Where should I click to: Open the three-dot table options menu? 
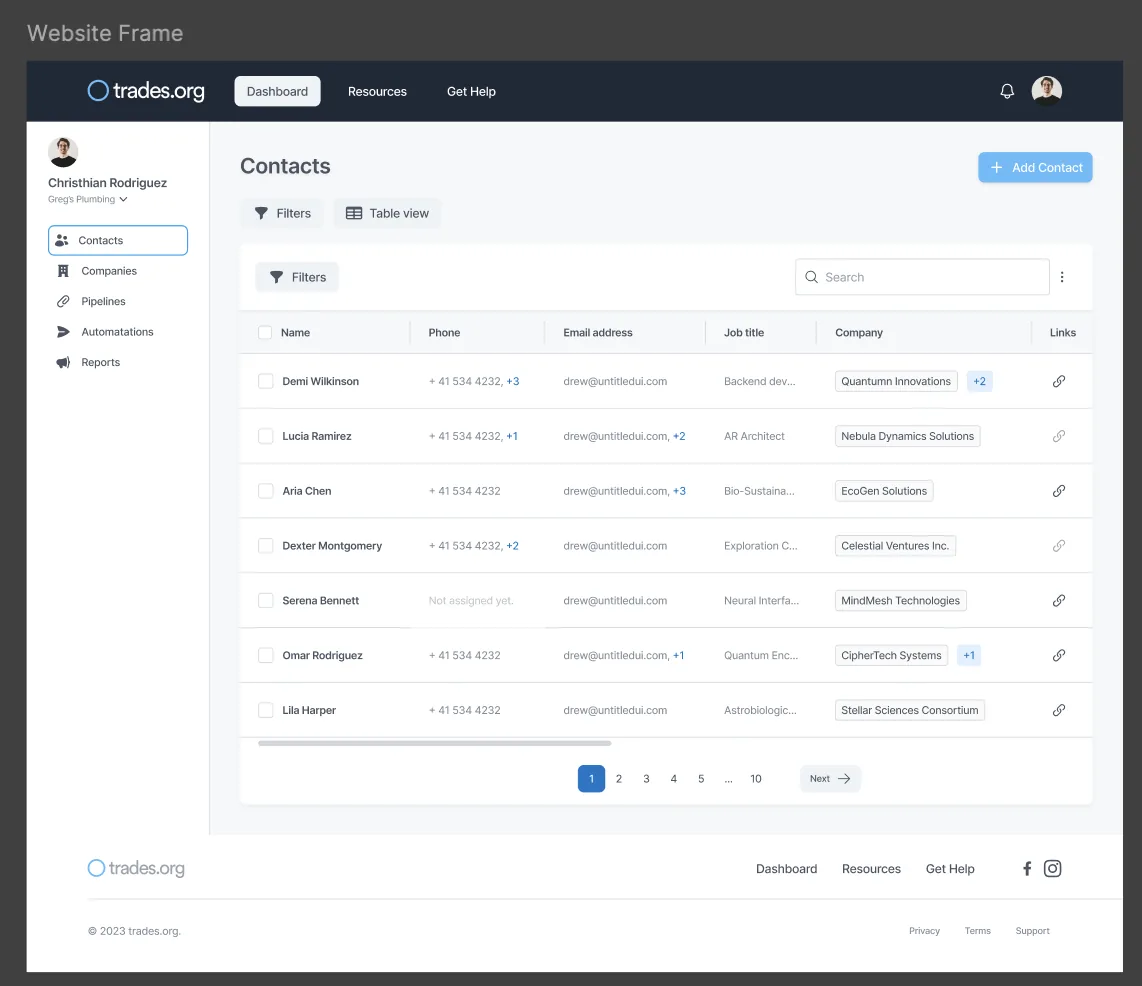click(1062, 277)
